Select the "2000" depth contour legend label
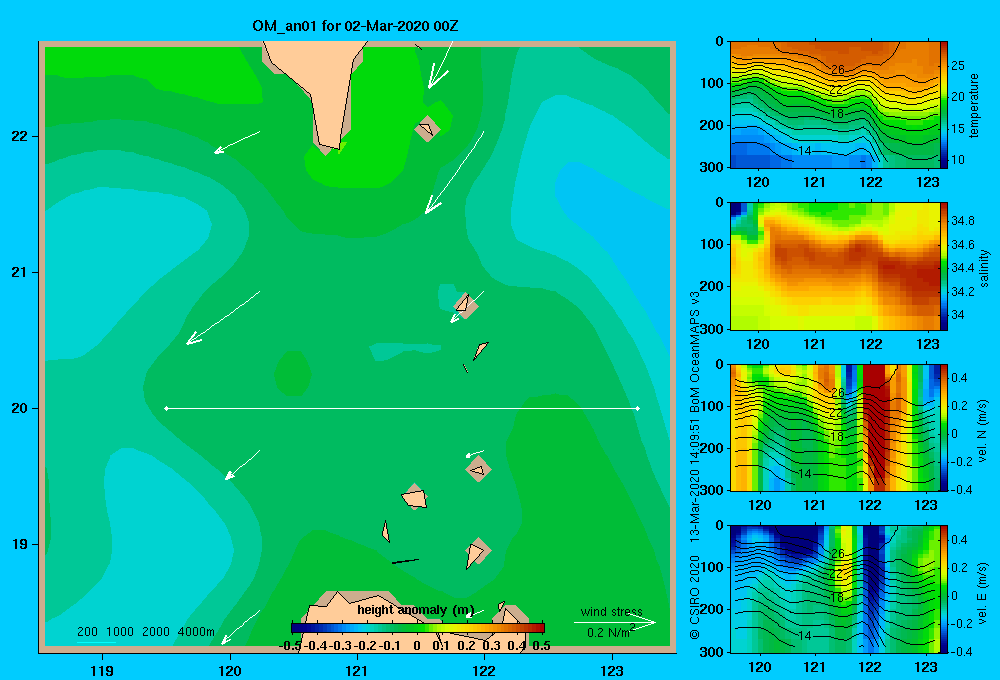This screenshot has height=680, width=1000. click(x=156, y=632)
